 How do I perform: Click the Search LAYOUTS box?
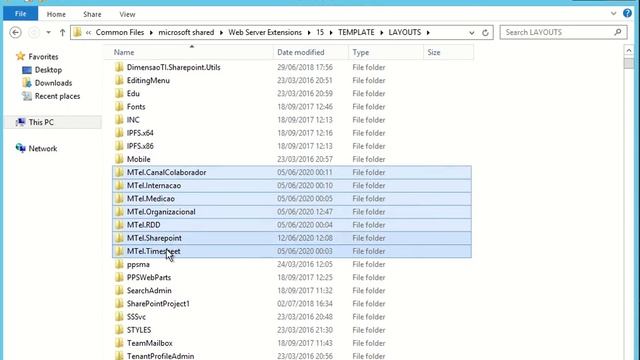(x=563, y=32)
